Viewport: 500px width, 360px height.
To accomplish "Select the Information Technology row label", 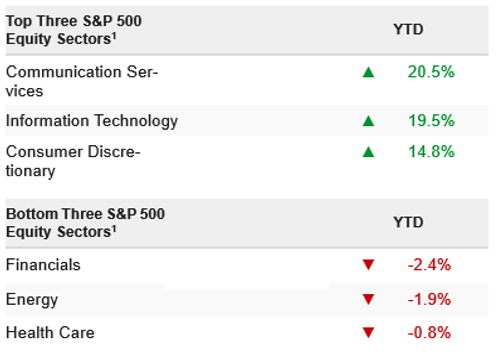I will pos(92,121).
